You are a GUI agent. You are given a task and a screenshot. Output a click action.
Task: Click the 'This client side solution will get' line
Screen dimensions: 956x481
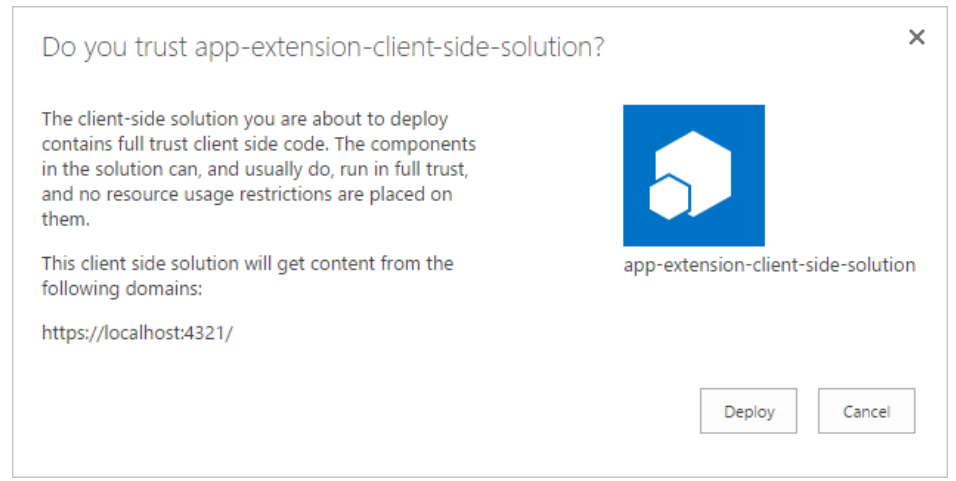coord(247,264)
